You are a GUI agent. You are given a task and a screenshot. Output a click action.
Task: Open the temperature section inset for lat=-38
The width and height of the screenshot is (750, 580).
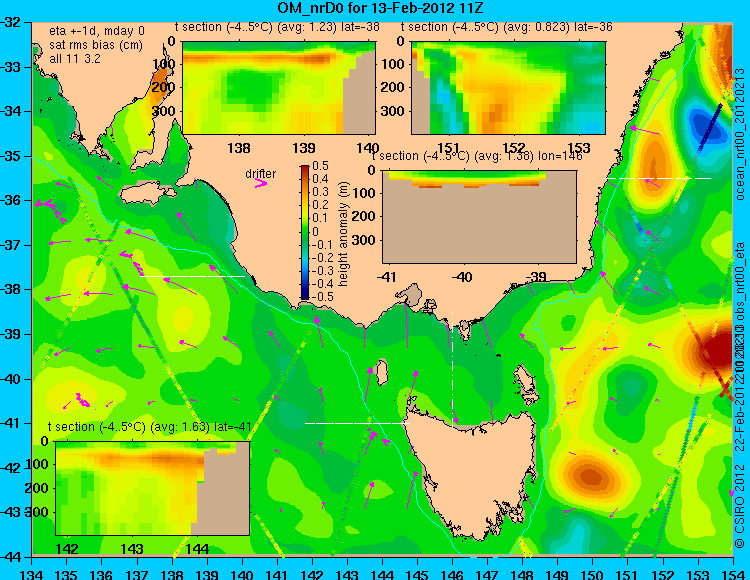pos(278,88)
